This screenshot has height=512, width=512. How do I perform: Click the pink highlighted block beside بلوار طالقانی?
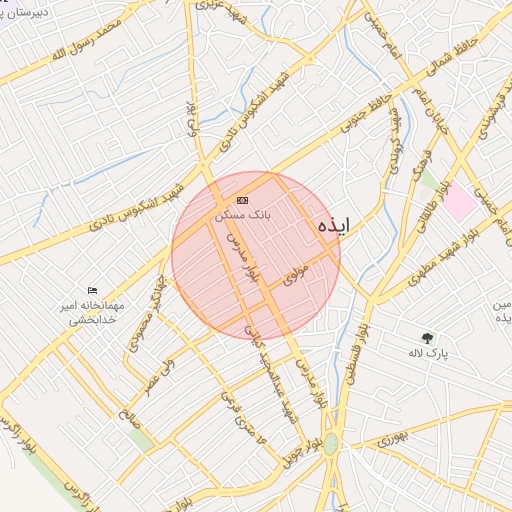point(460,202)
